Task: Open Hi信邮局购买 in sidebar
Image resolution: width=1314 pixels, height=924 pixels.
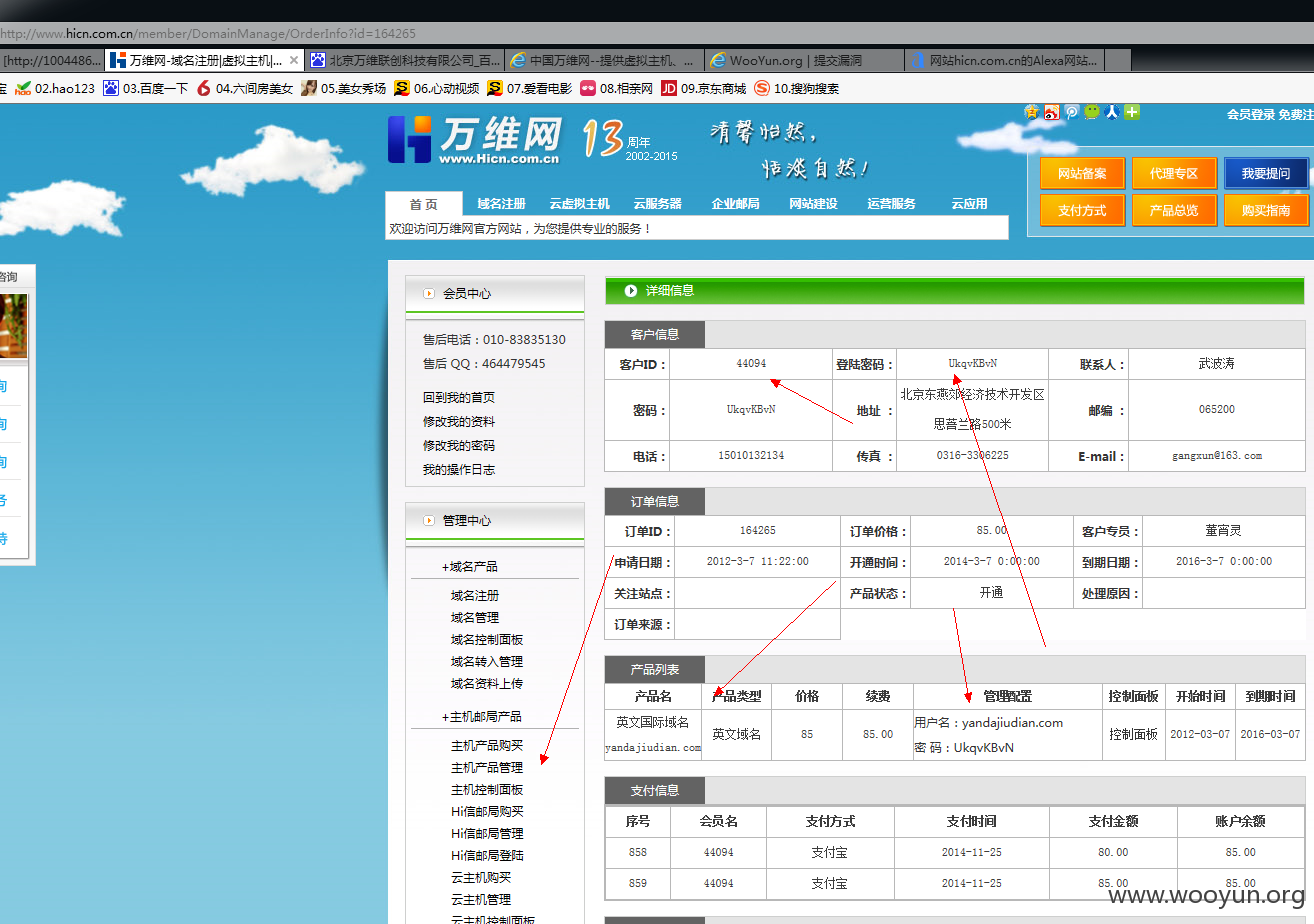Action: pyautogui.click(x=487, y=812)
